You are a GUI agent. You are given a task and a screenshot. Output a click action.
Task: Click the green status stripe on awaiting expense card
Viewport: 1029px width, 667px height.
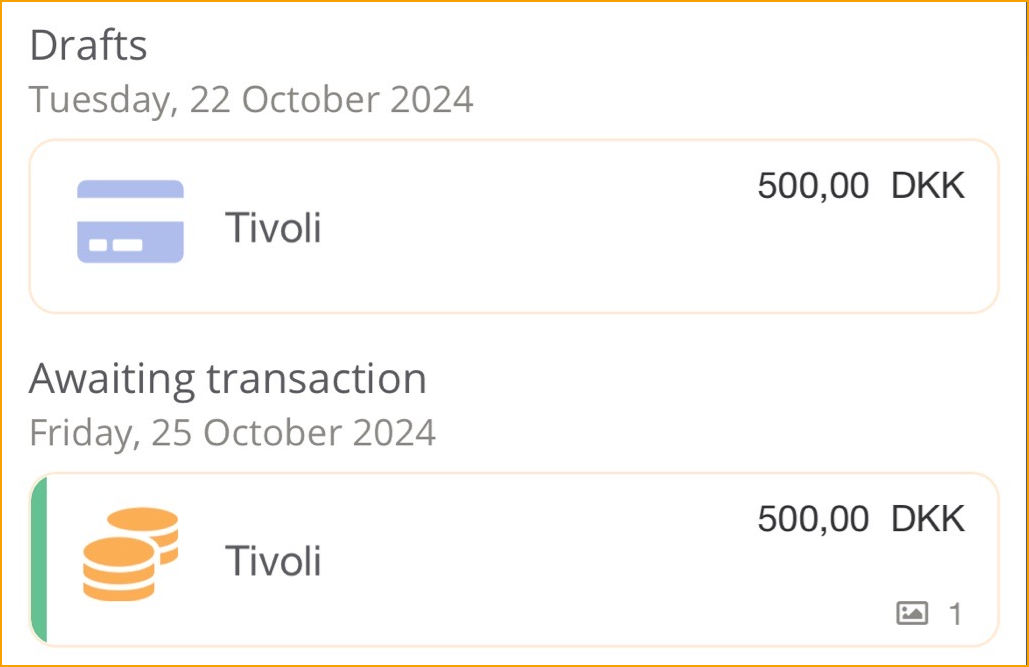pos(39,559)
